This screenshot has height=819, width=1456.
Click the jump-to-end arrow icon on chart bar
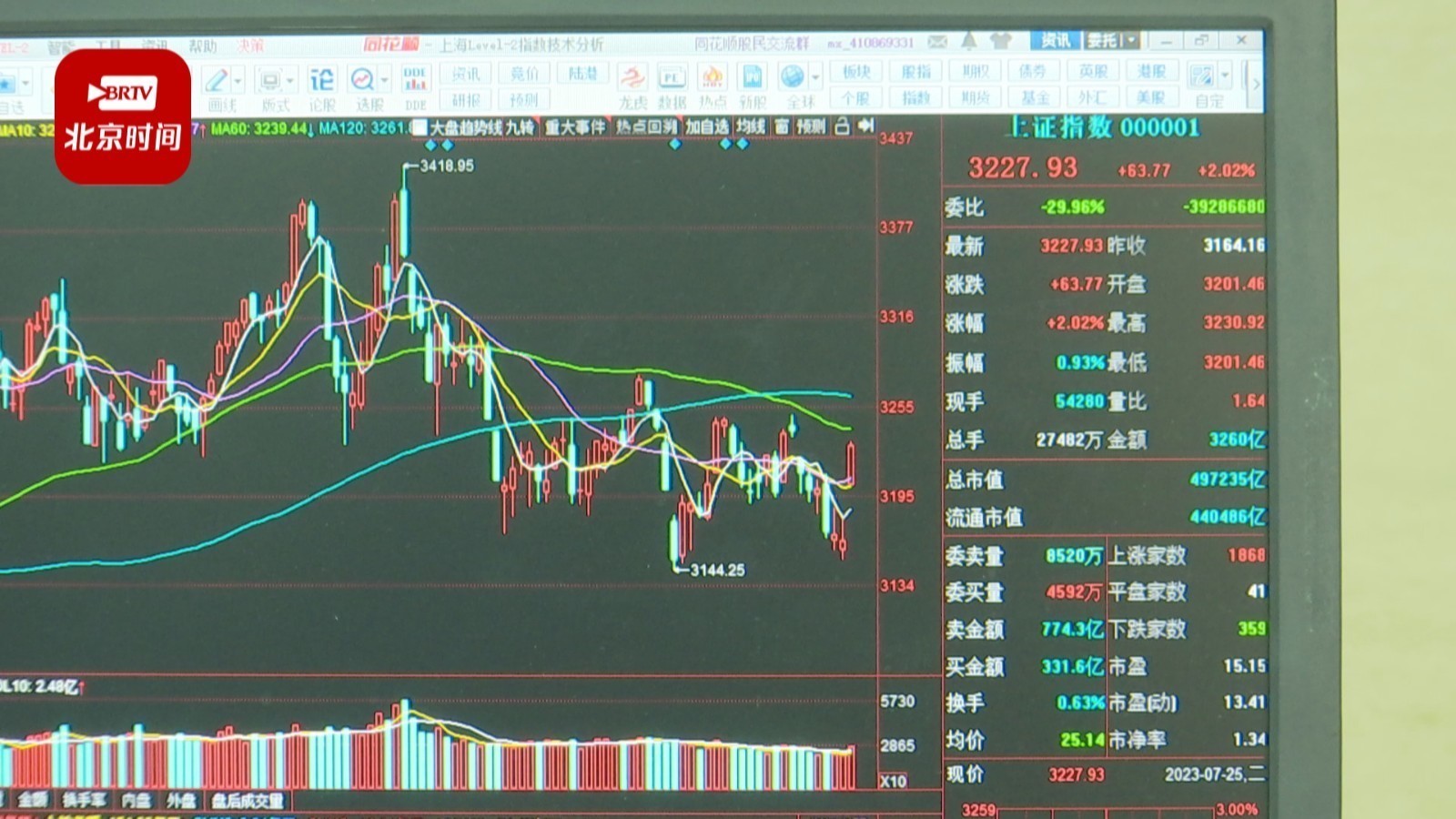[865, 125]
